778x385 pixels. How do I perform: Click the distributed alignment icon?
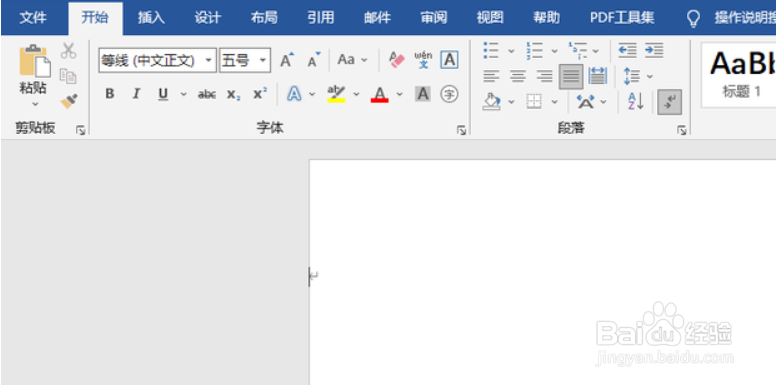(597, 76)
